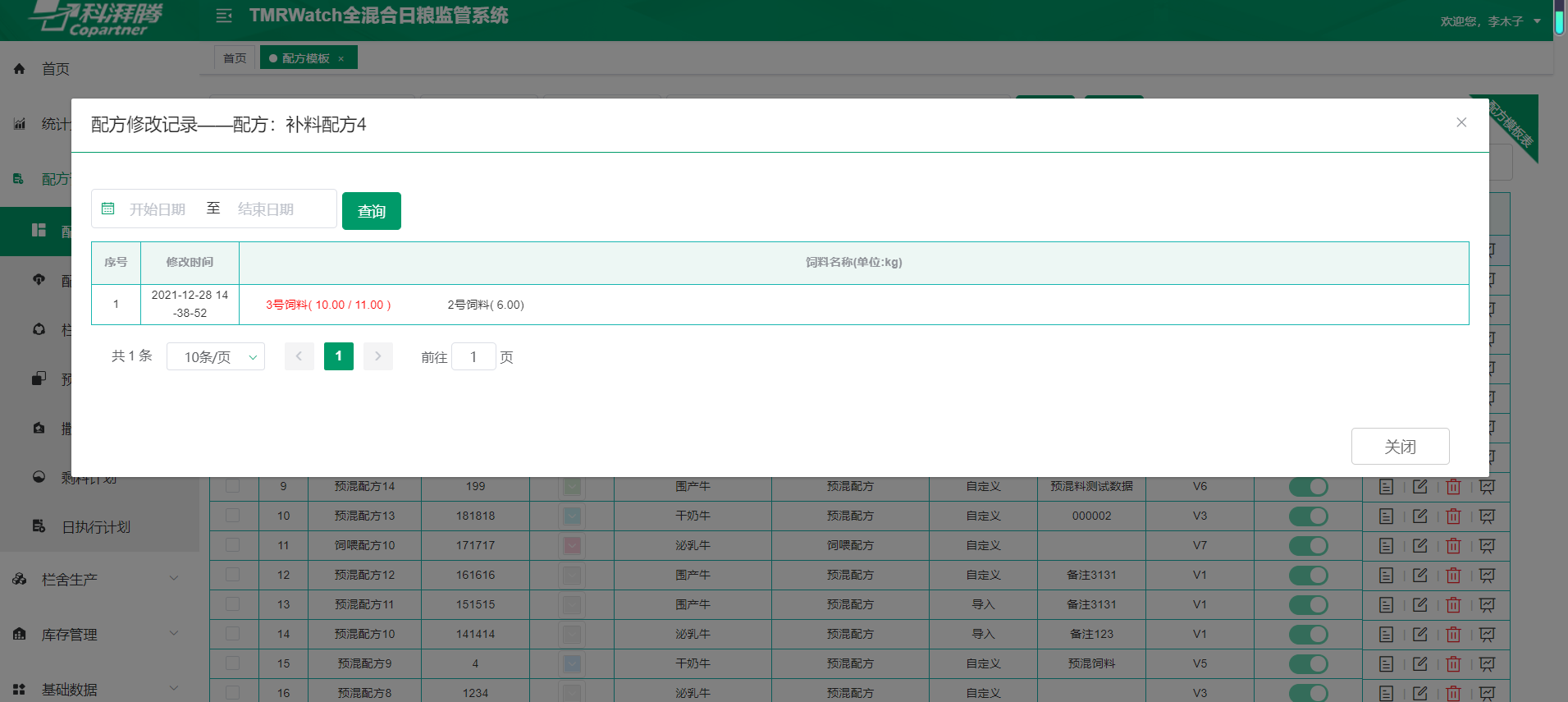Open the detail document icon for 预混配方12
The height and width of the screenshot is (702, 1568).
pos(1386,576)
